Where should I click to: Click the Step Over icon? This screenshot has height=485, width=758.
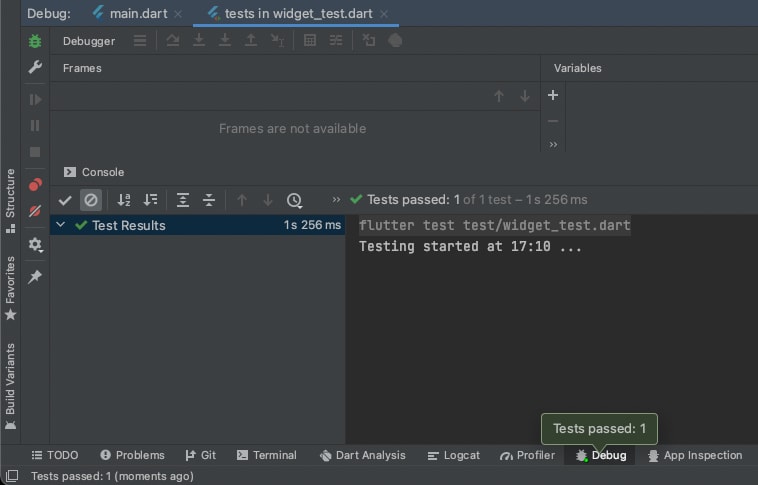(173, 41)
